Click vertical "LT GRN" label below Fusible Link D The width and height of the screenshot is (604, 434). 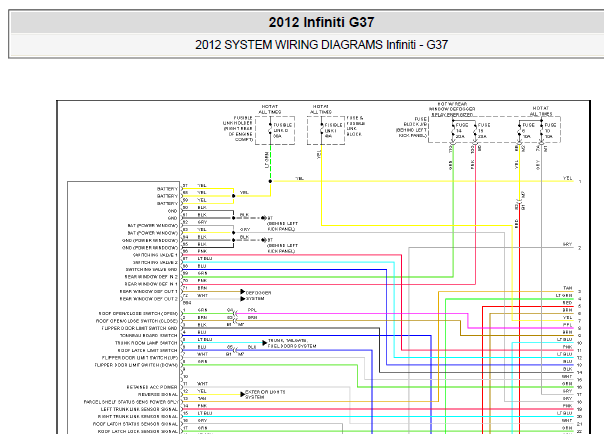267,159
